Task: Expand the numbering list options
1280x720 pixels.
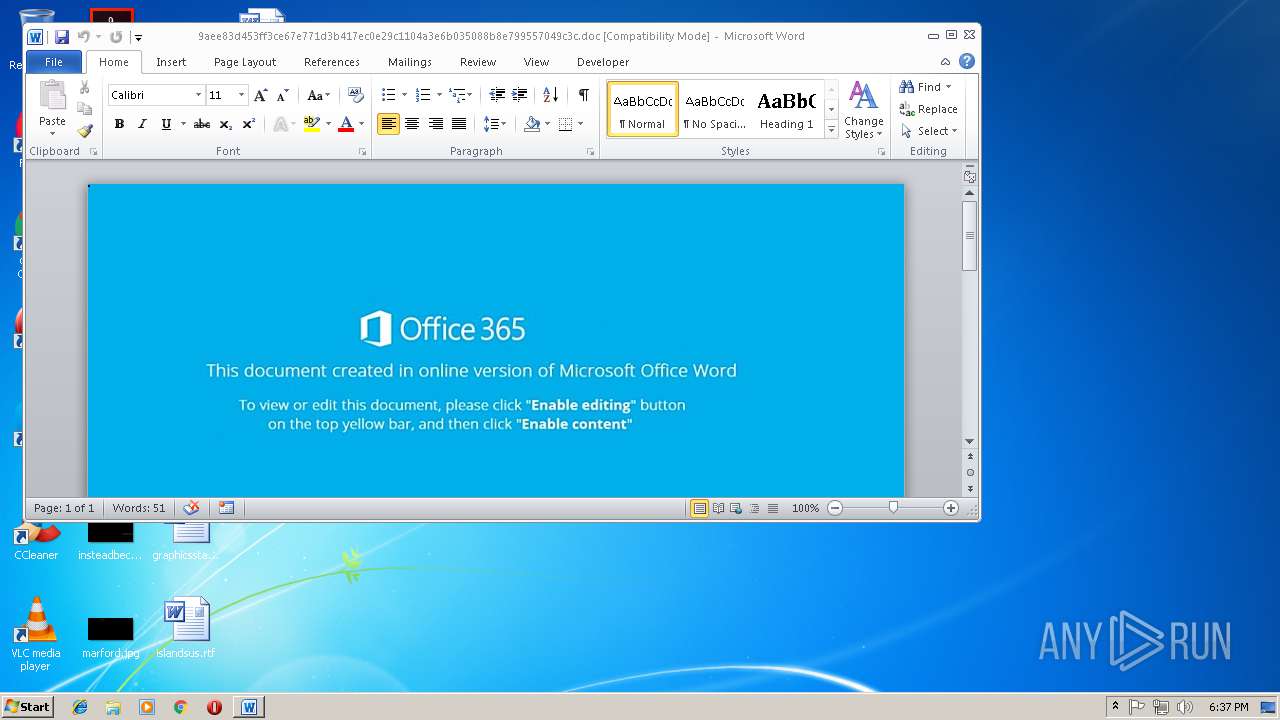Action: coord(439,95)
